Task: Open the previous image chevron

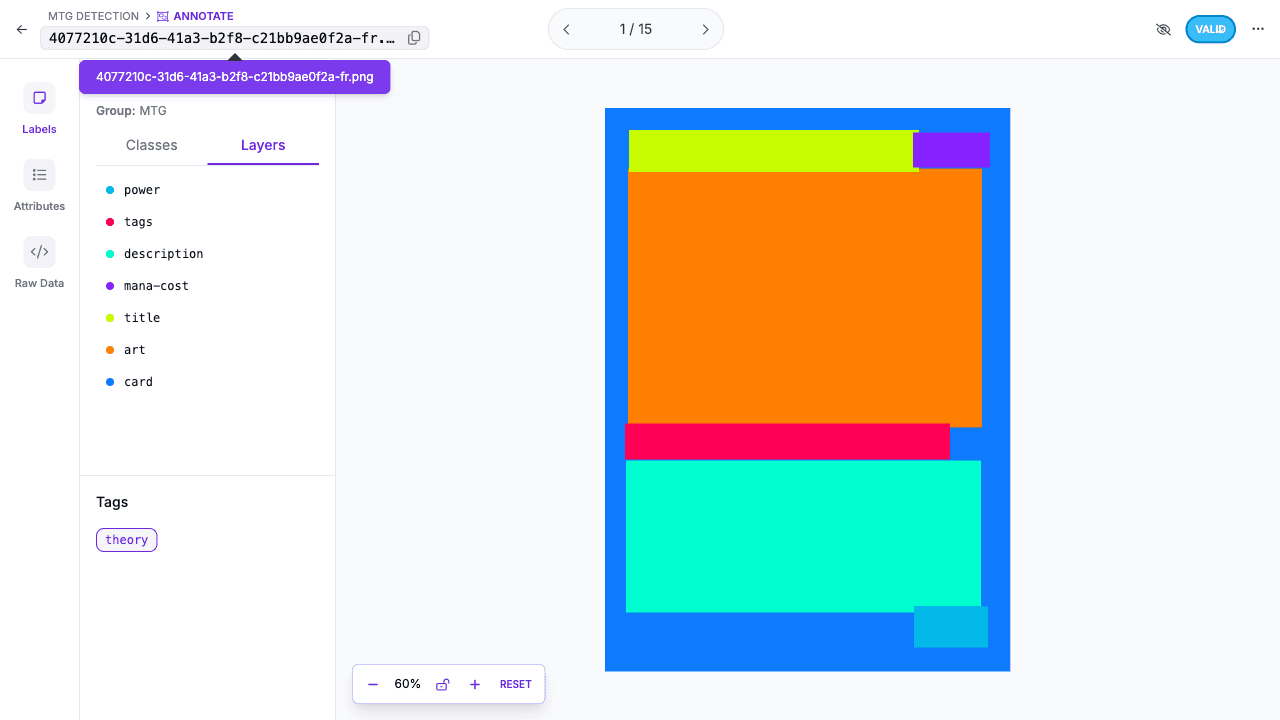Action: (566, 29)
